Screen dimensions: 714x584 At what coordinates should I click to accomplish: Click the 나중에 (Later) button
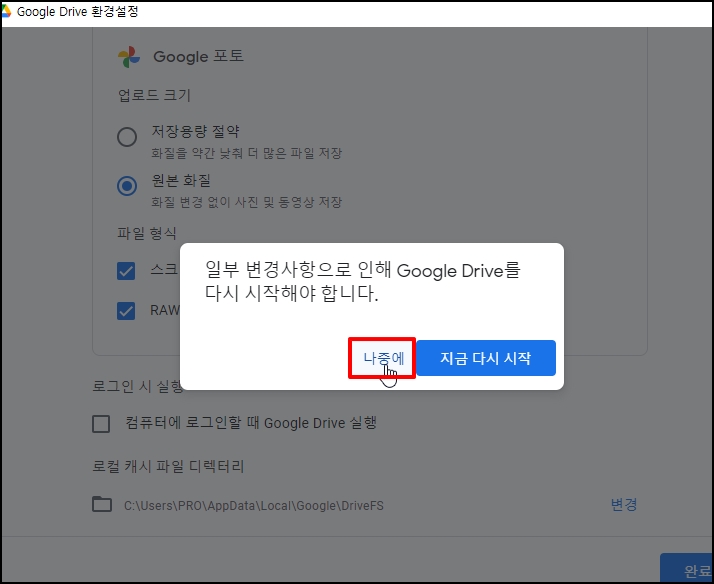(x=382, y=358)
